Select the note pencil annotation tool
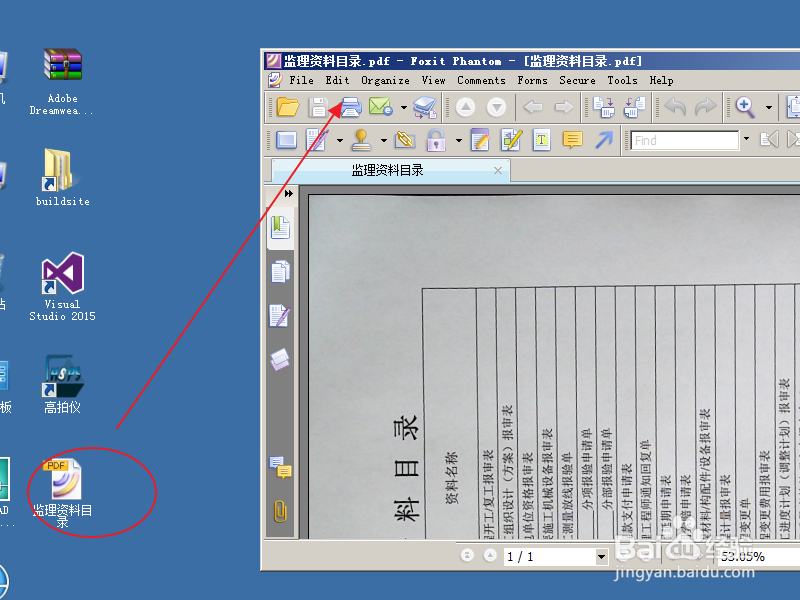This screenshot has height=600, width=800. (480, 140)
